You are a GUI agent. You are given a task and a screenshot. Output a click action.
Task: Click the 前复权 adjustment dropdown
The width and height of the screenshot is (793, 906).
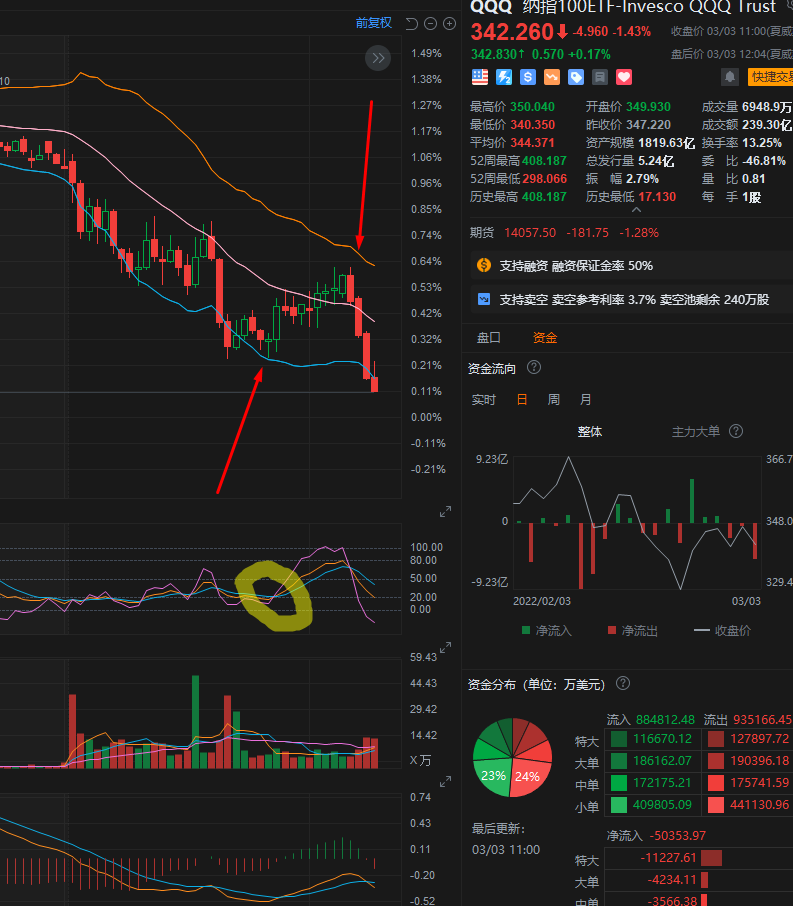[373, 23]
